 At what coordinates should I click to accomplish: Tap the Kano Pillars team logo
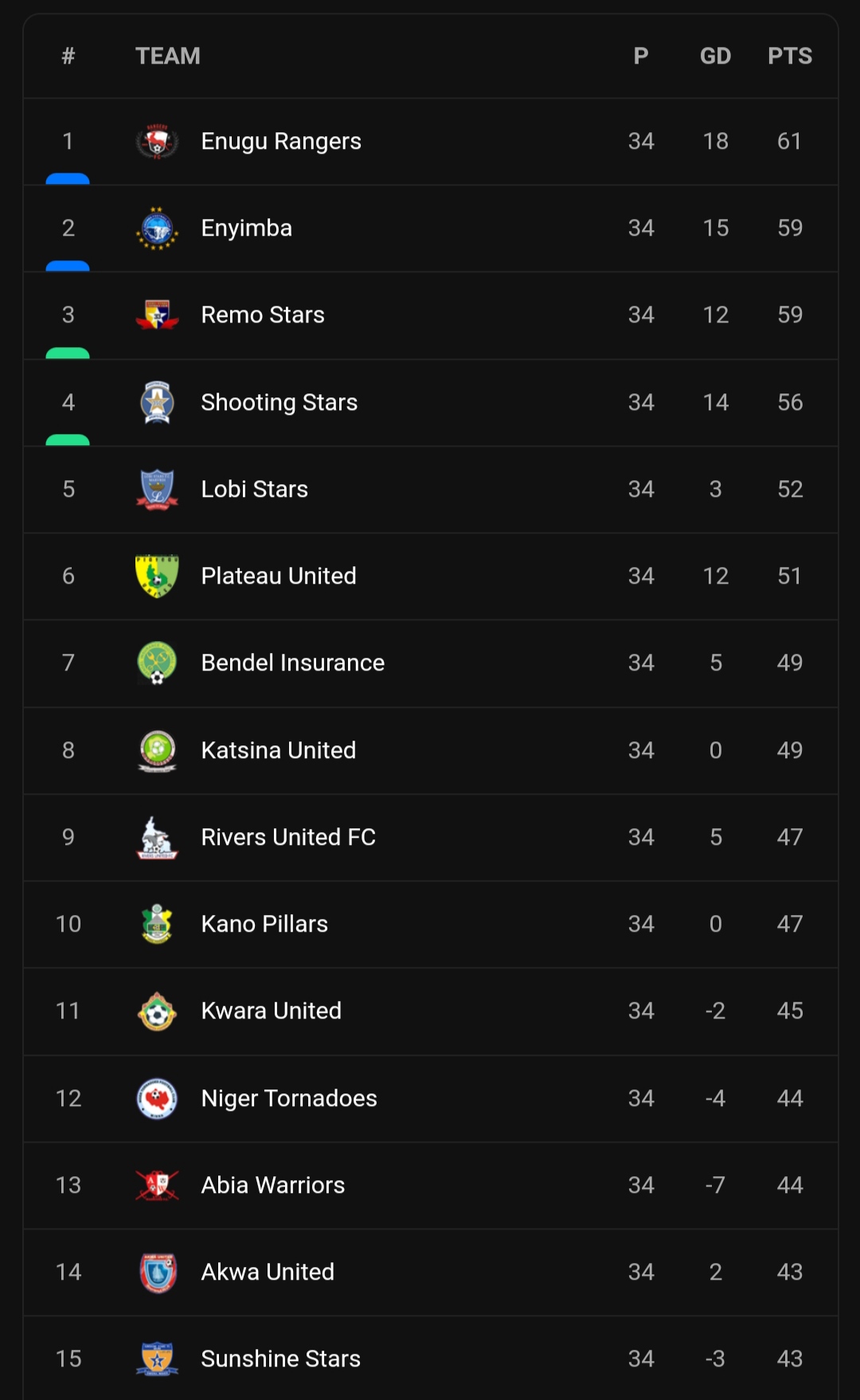click(x=157, y=924)
